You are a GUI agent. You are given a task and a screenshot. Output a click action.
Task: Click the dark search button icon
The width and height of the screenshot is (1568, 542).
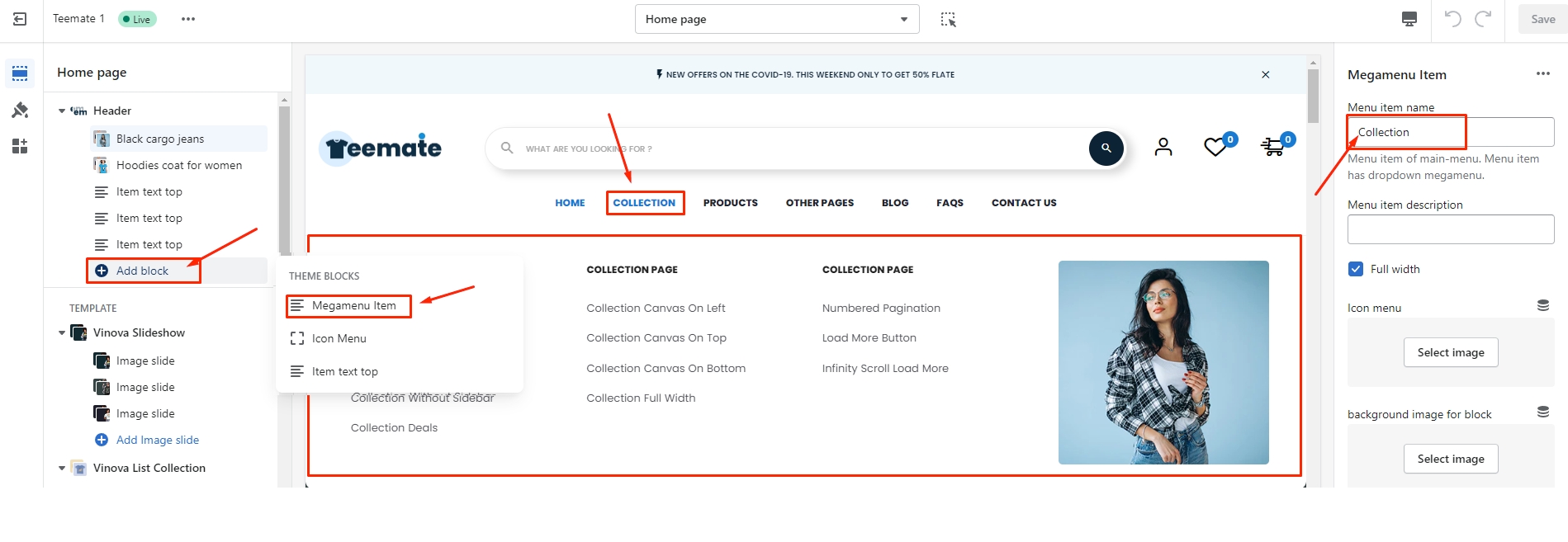point(1106,148)
